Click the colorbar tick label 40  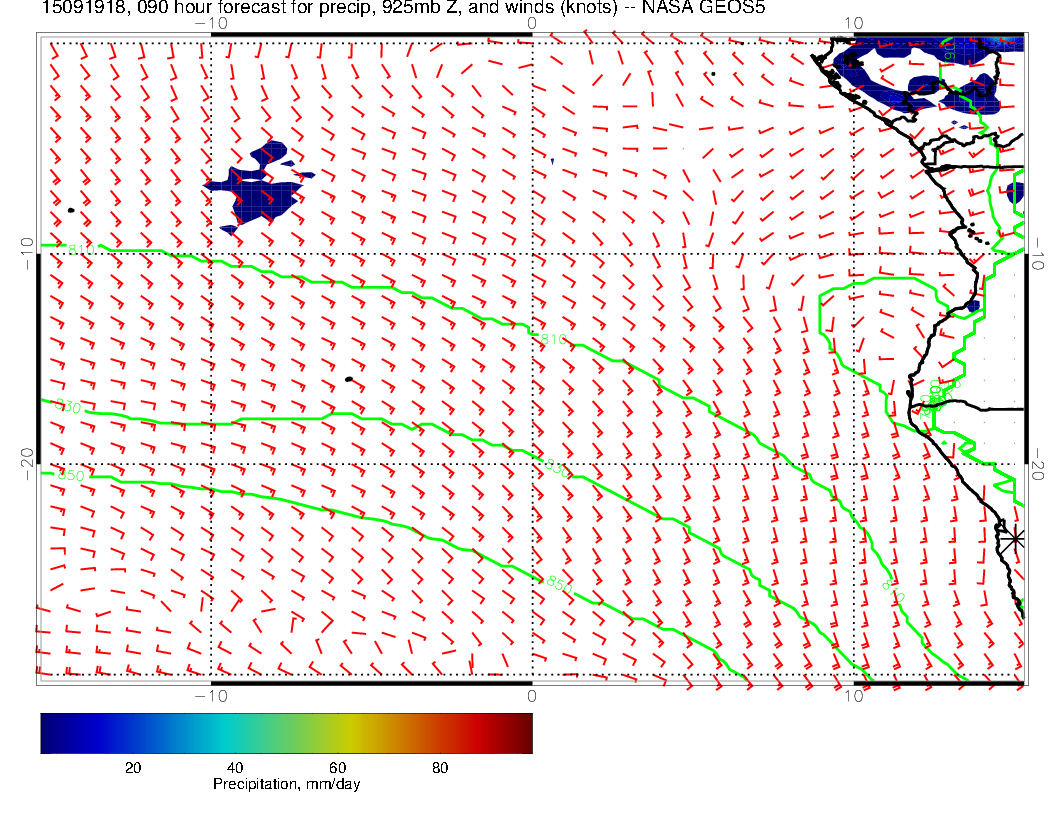(x=235, y=768)
